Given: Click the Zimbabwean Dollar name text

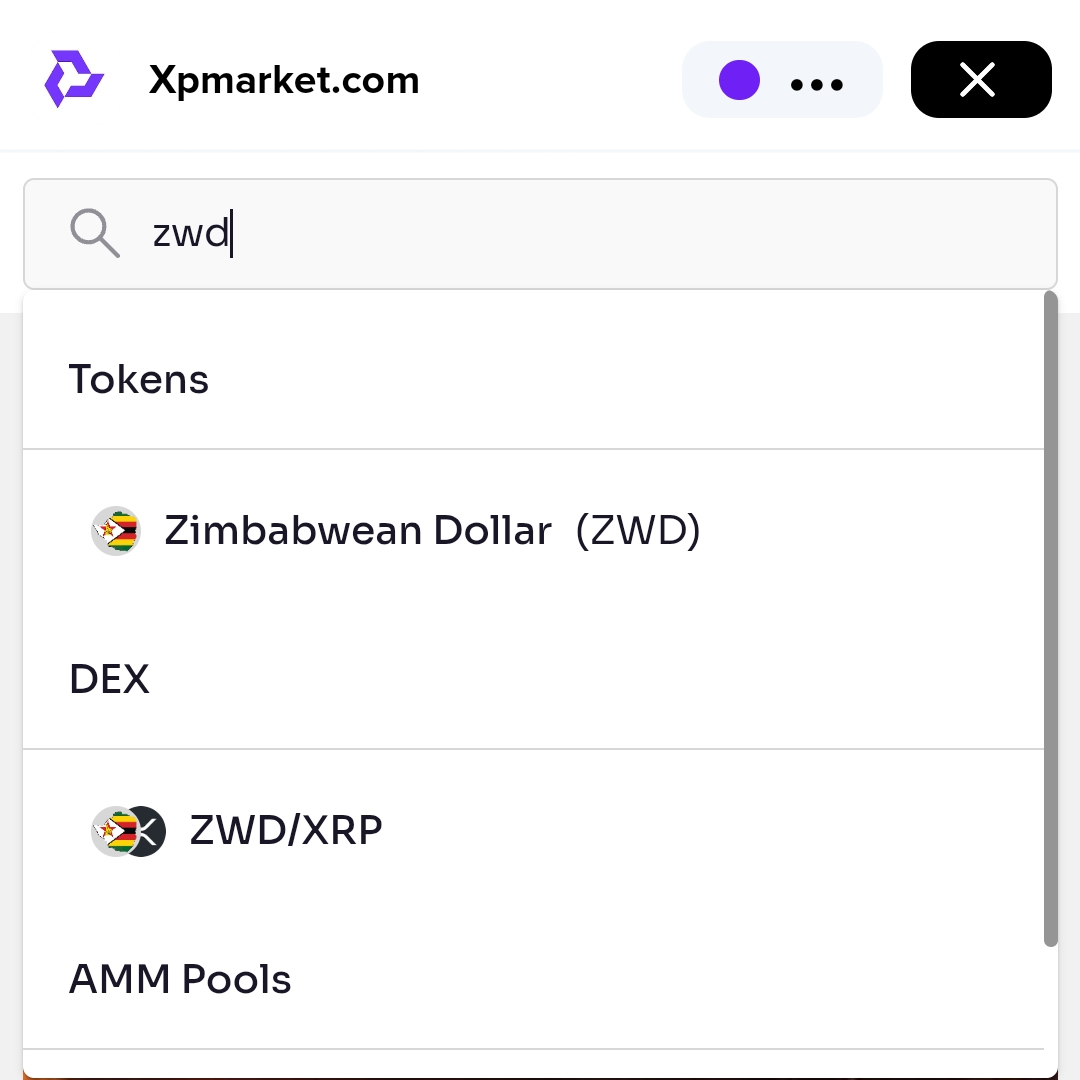Looking at the screenshot, I should (x=358, y=530).
